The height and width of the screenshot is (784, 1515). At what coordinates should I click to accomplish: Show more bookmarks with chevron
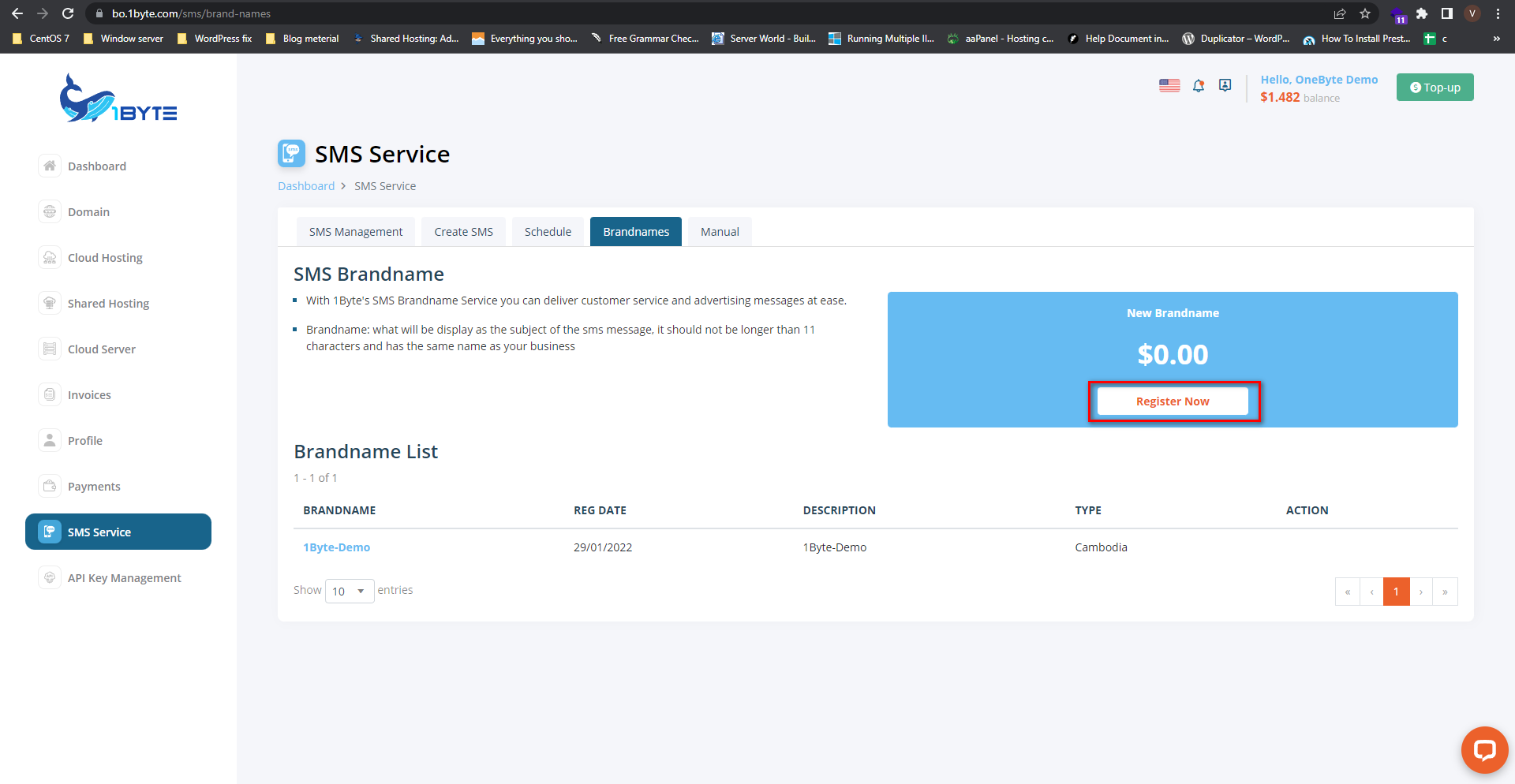[x=1497, y=39]
